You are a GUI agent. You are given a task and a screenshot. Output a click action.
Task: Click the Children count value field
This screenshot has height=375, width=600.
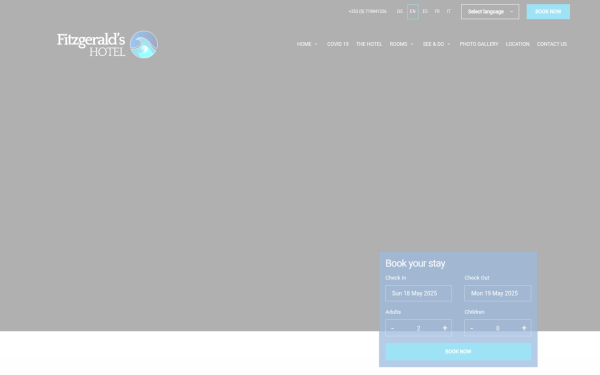pos(497,328)
